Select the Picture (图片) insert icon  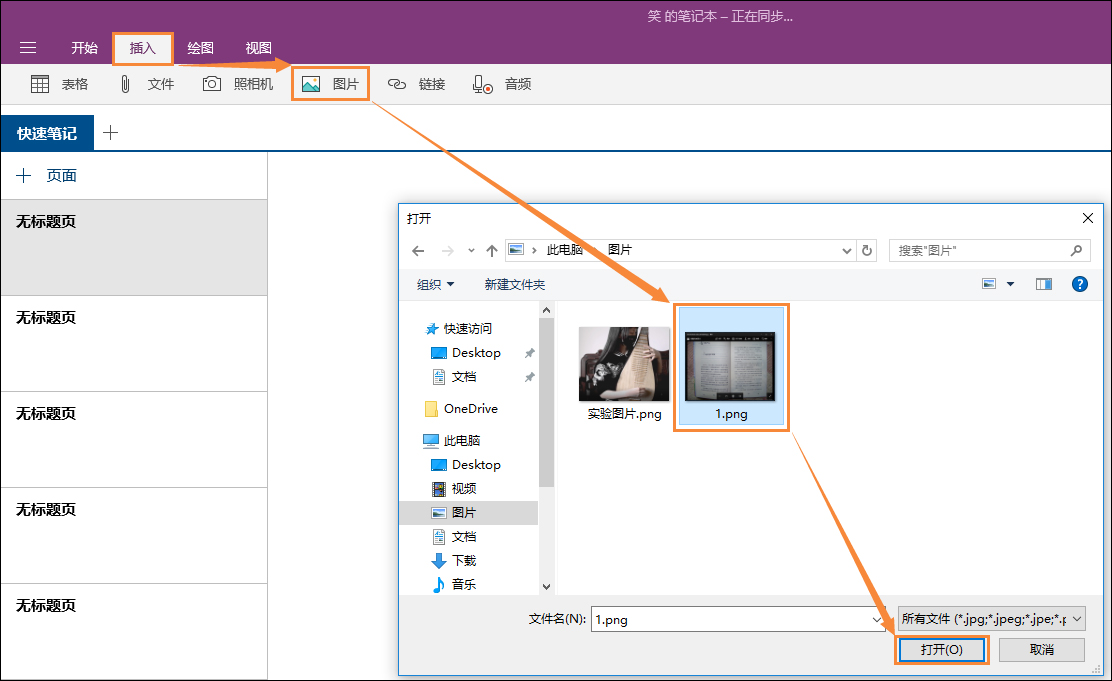coord(311,83)
